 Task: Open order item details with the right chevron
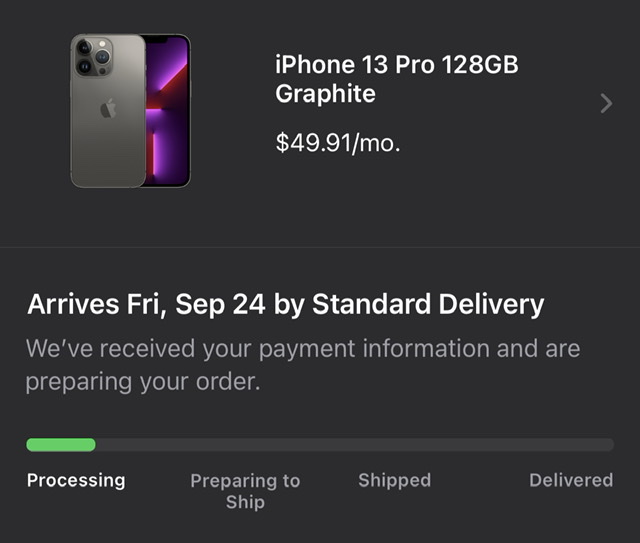pyautogui.click(x=605, y=103)
